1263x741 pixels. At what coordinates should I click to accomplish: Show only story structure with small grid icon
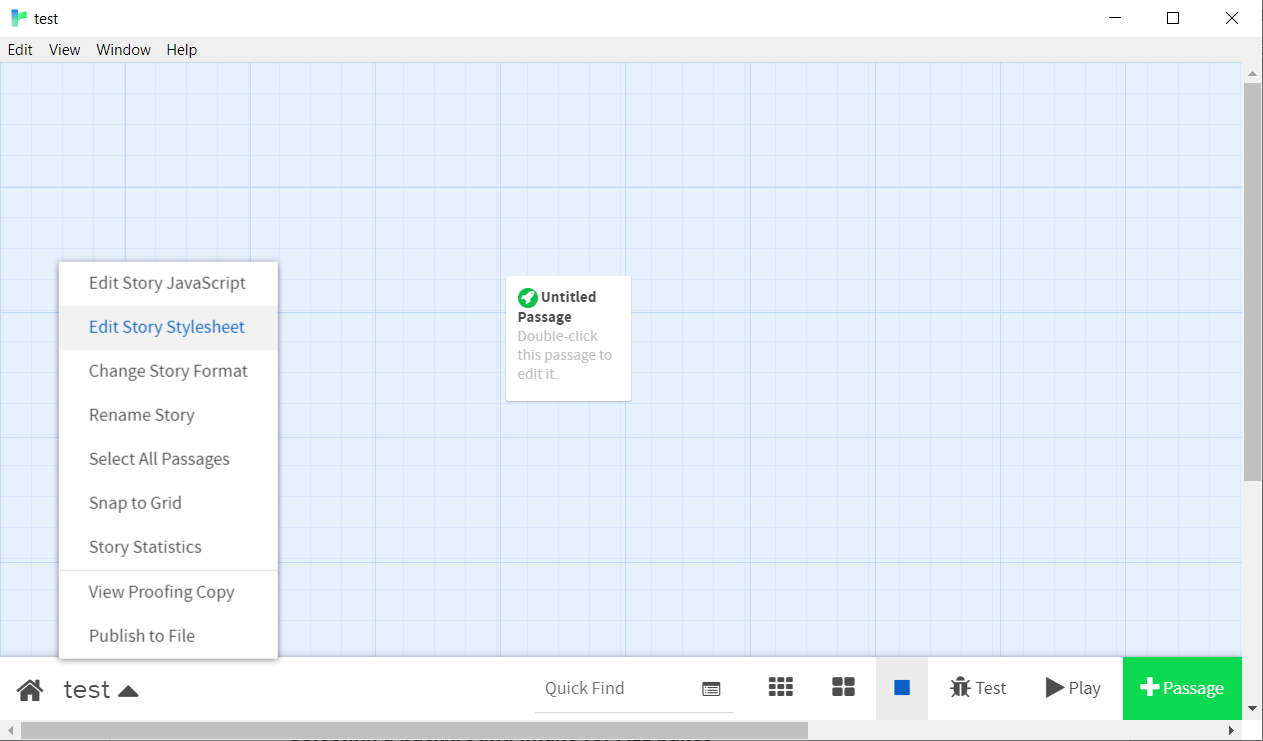(x=781, y=687)
